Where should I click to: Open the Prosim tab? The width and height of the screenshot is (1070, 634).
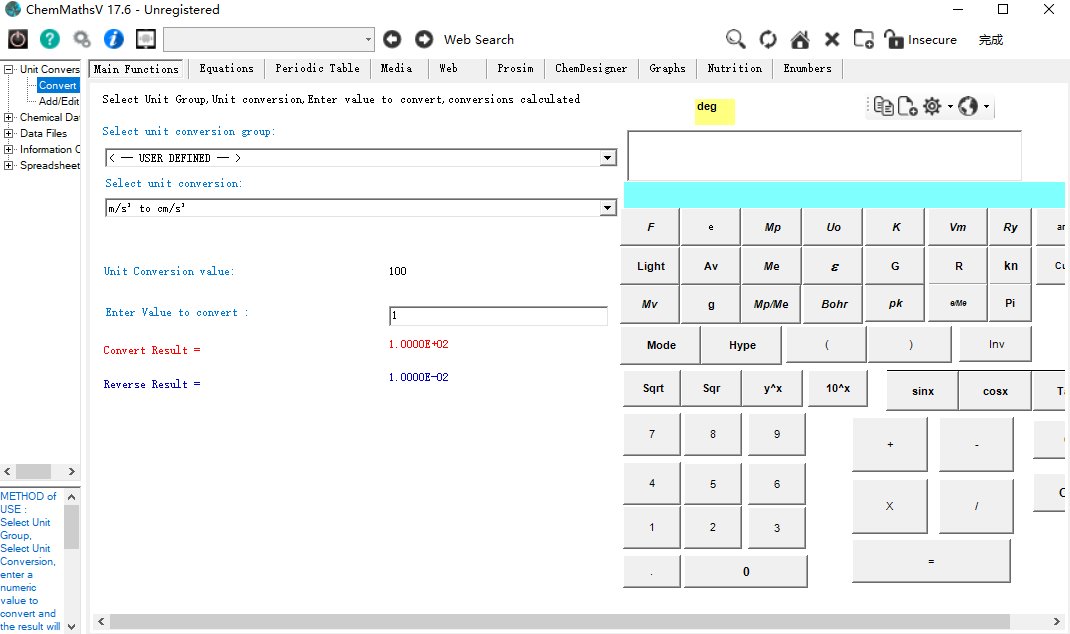point(515,68)
